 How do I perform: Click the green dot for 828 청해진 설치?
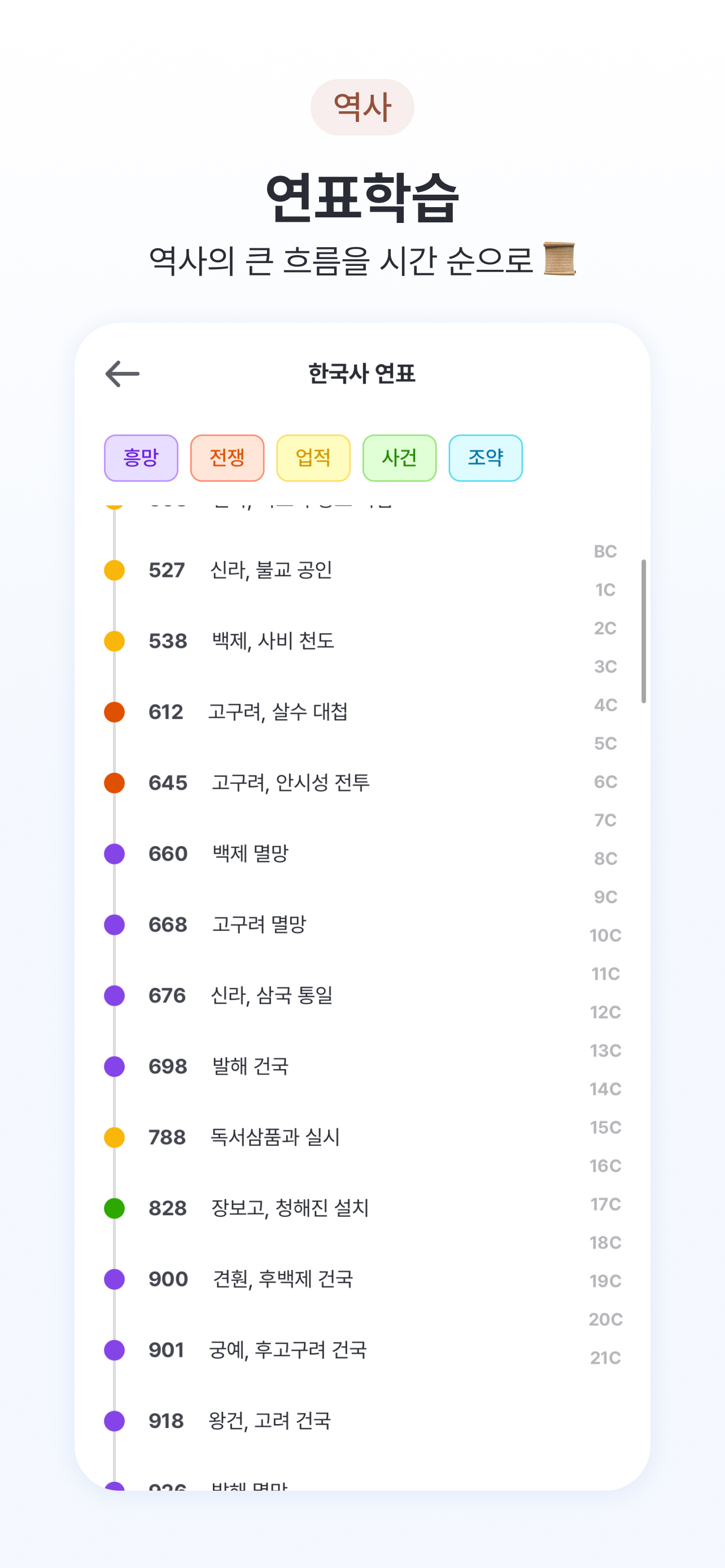(115, 1208)
